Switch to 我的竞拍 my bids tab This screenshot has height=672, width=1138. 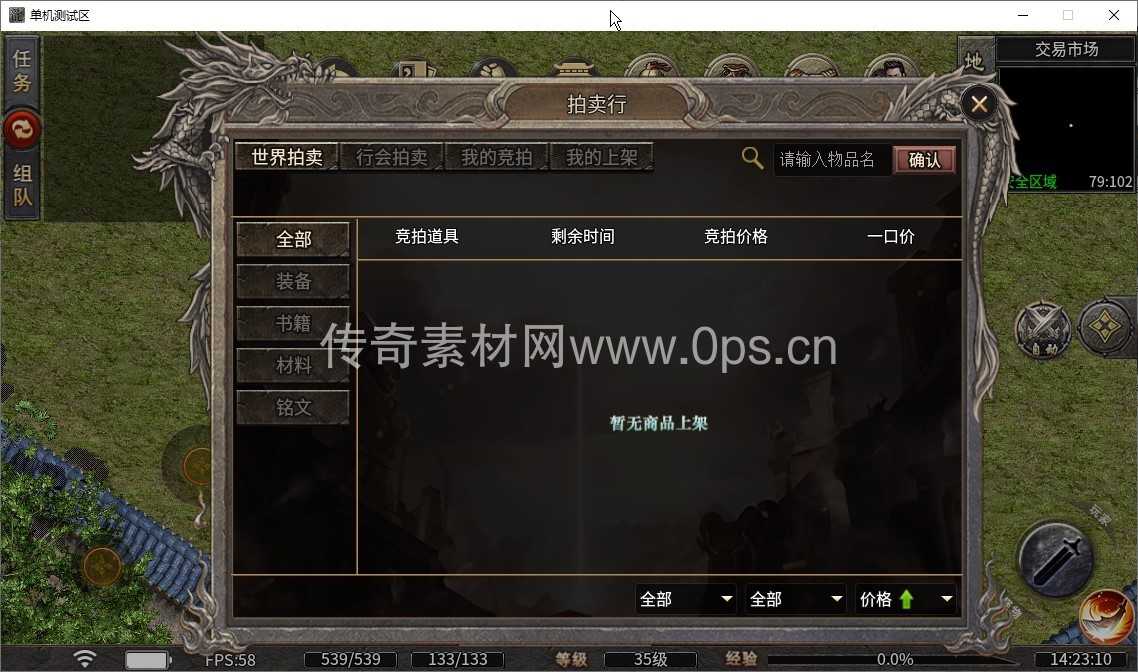tap(496, 157)
